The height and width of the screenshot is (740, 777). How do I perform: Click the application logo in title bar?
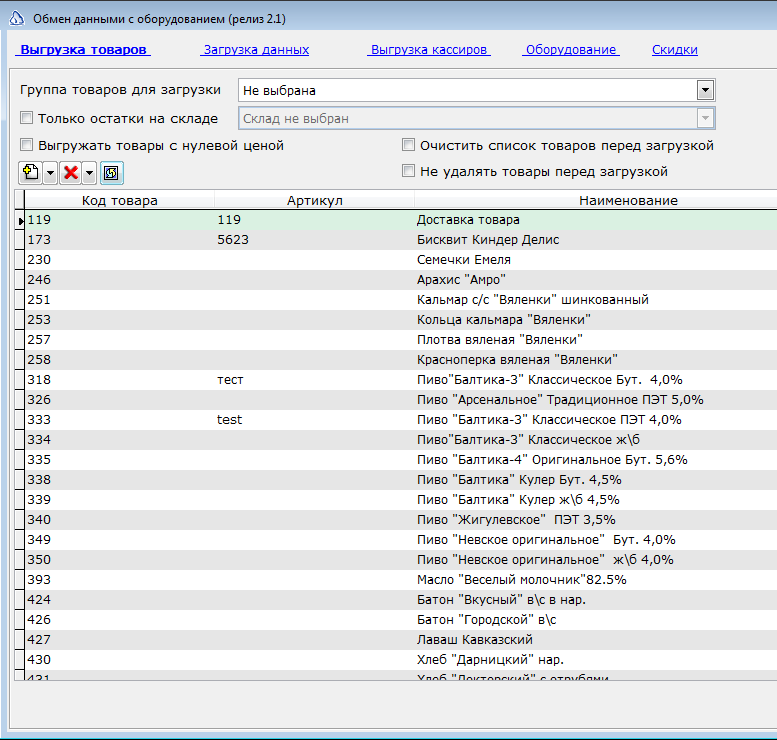pyautogui.click(x=17, y=18)
